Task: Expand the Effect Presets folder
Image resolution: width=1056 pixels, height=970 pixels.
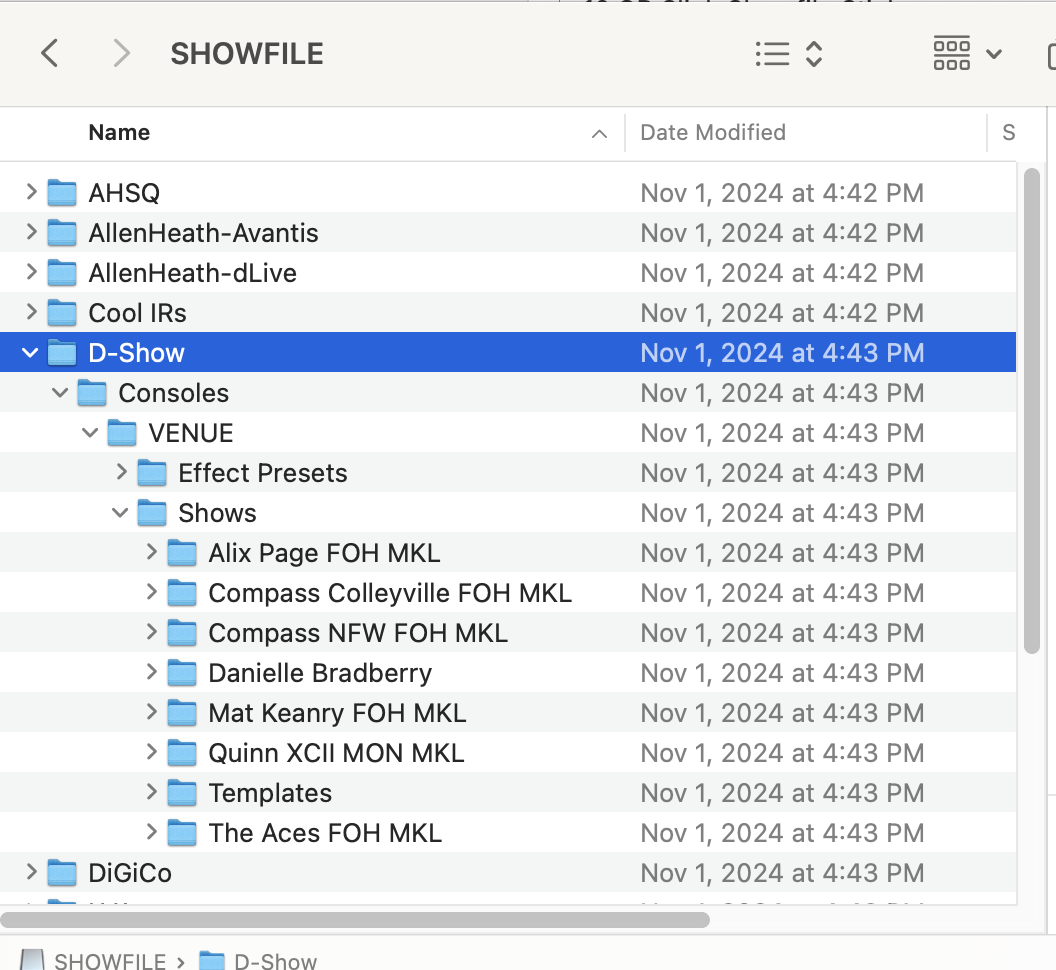Action: pyautogui.click(x=121, y=472)
